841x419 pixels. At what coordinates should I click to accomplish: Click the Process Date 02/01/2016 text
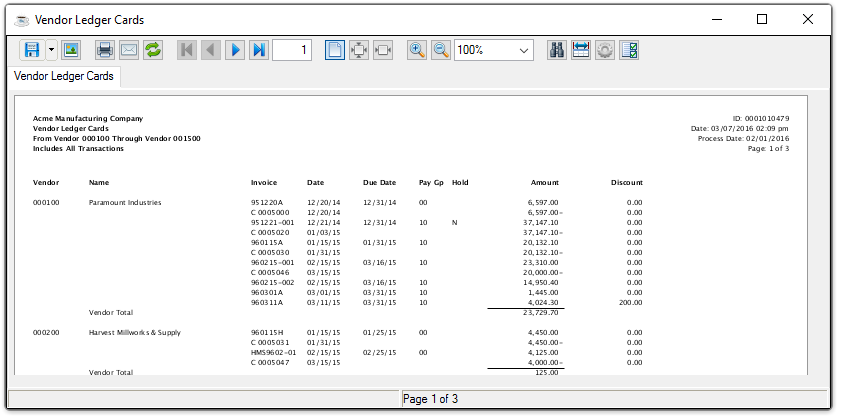743,138
